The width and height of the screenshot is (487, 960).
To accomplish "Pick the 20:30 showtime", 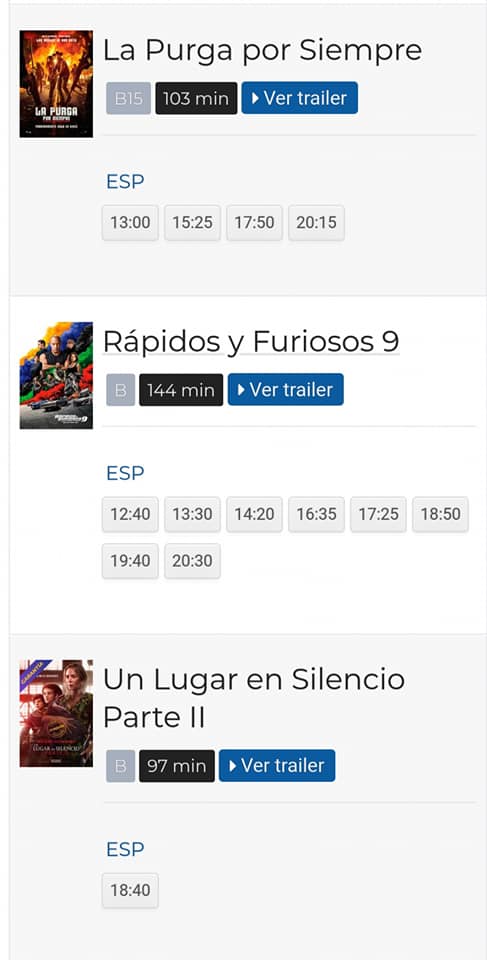I will 192,561.
